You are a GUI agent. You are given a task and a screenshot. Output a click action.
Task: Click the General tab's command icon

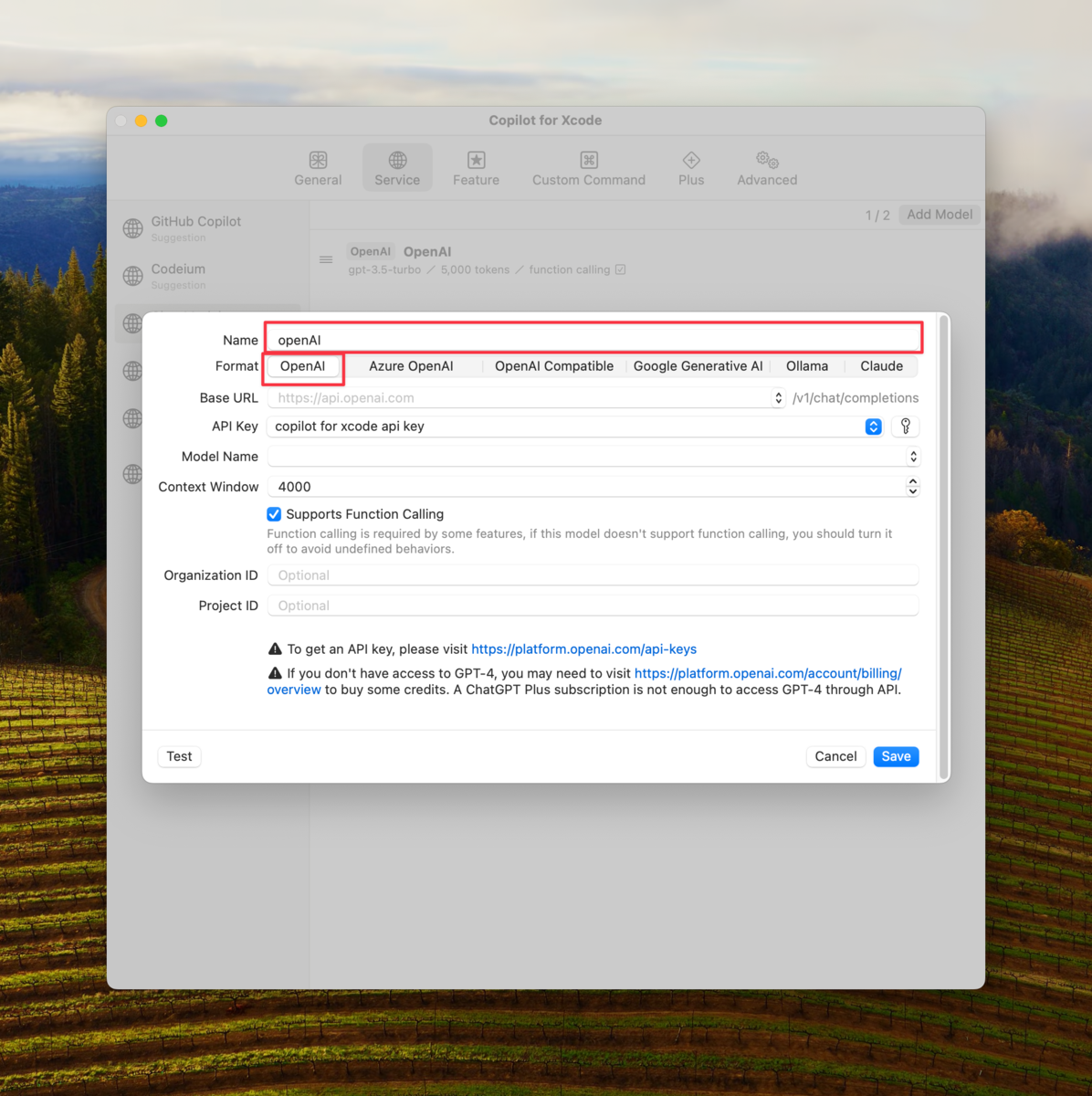318,160
